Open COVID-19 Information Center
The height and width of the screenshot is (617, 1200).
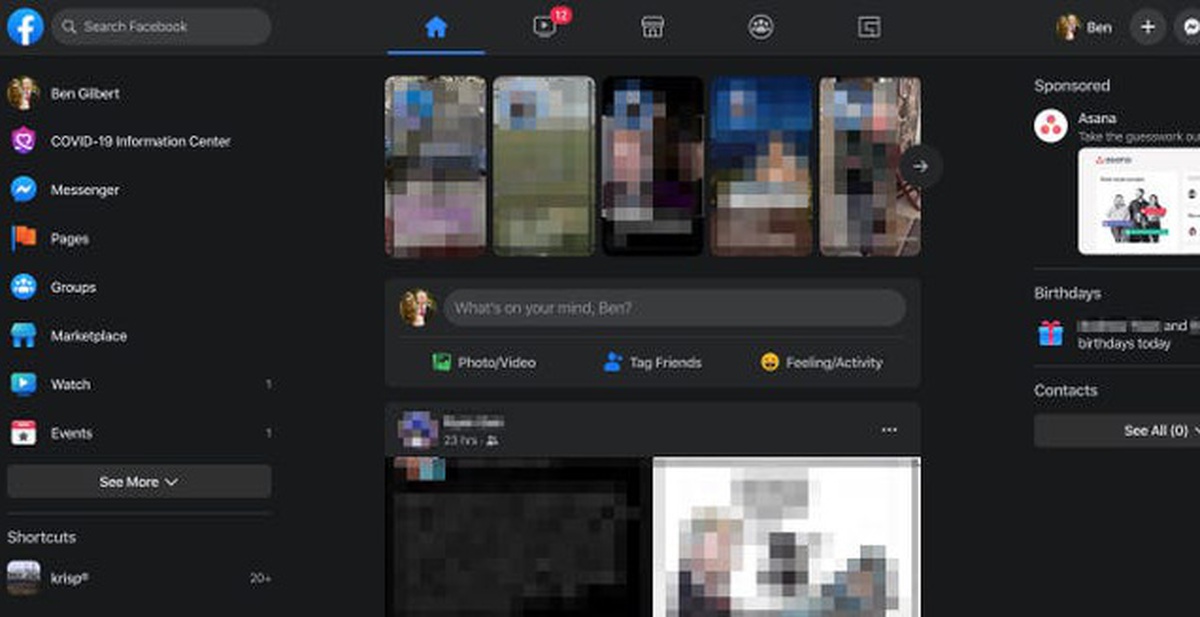pos(140,141)
